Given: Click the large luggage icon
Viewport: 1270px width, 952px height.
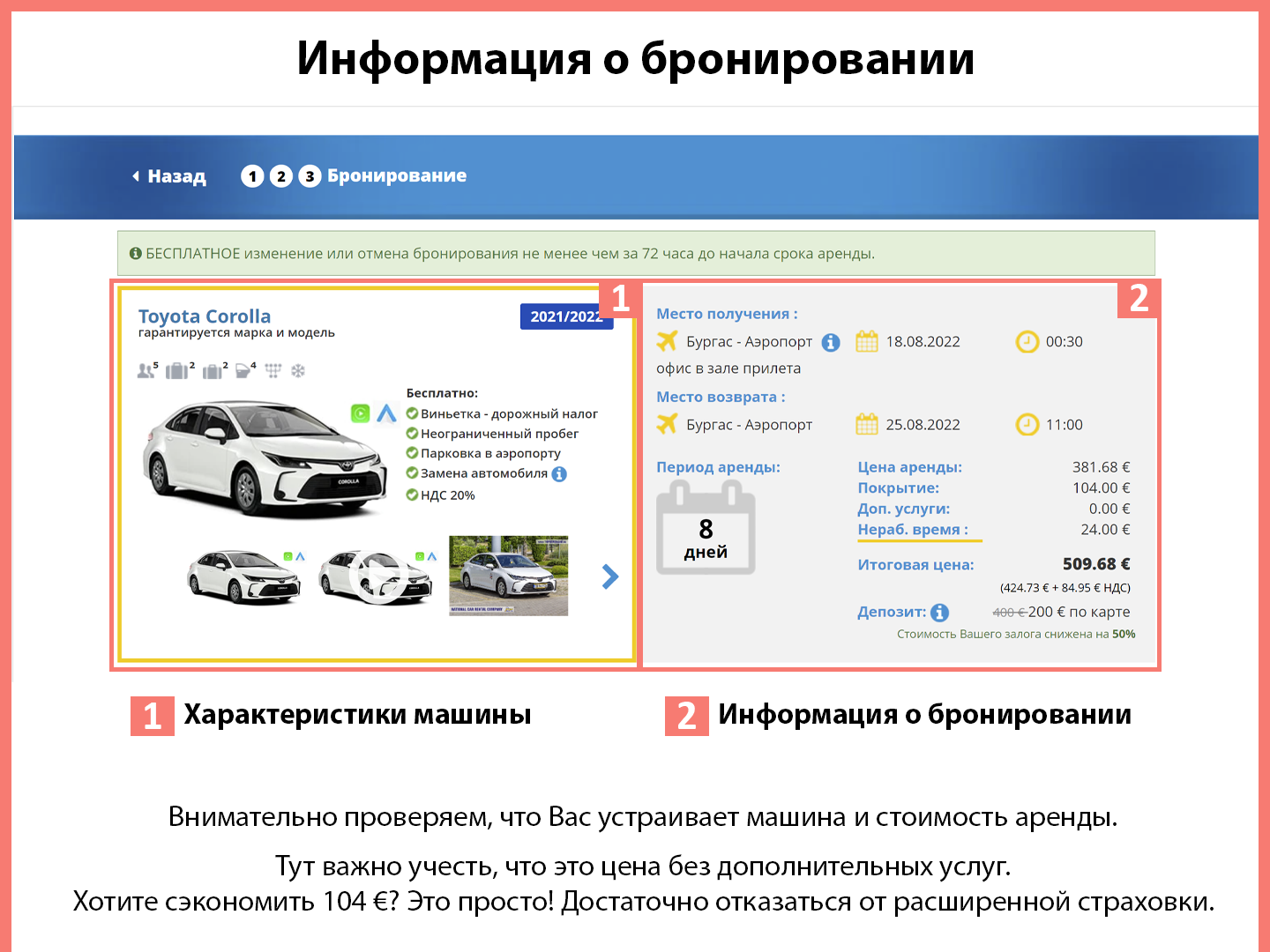Looking at the screenshot, I should click(180, 370).
